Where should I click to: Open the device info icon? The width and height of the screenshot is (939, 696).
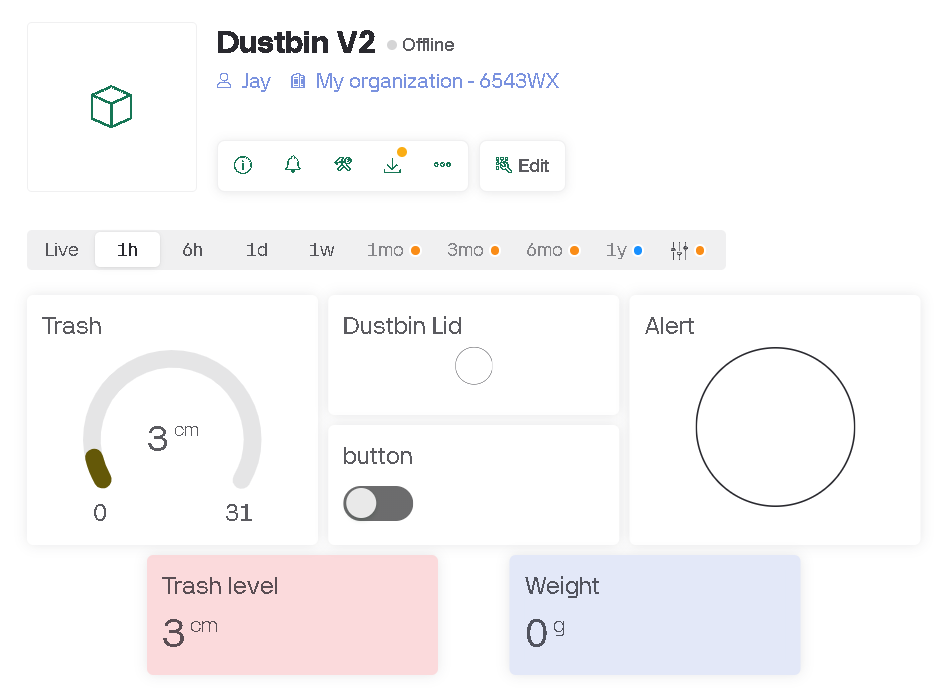pos(243,165)
